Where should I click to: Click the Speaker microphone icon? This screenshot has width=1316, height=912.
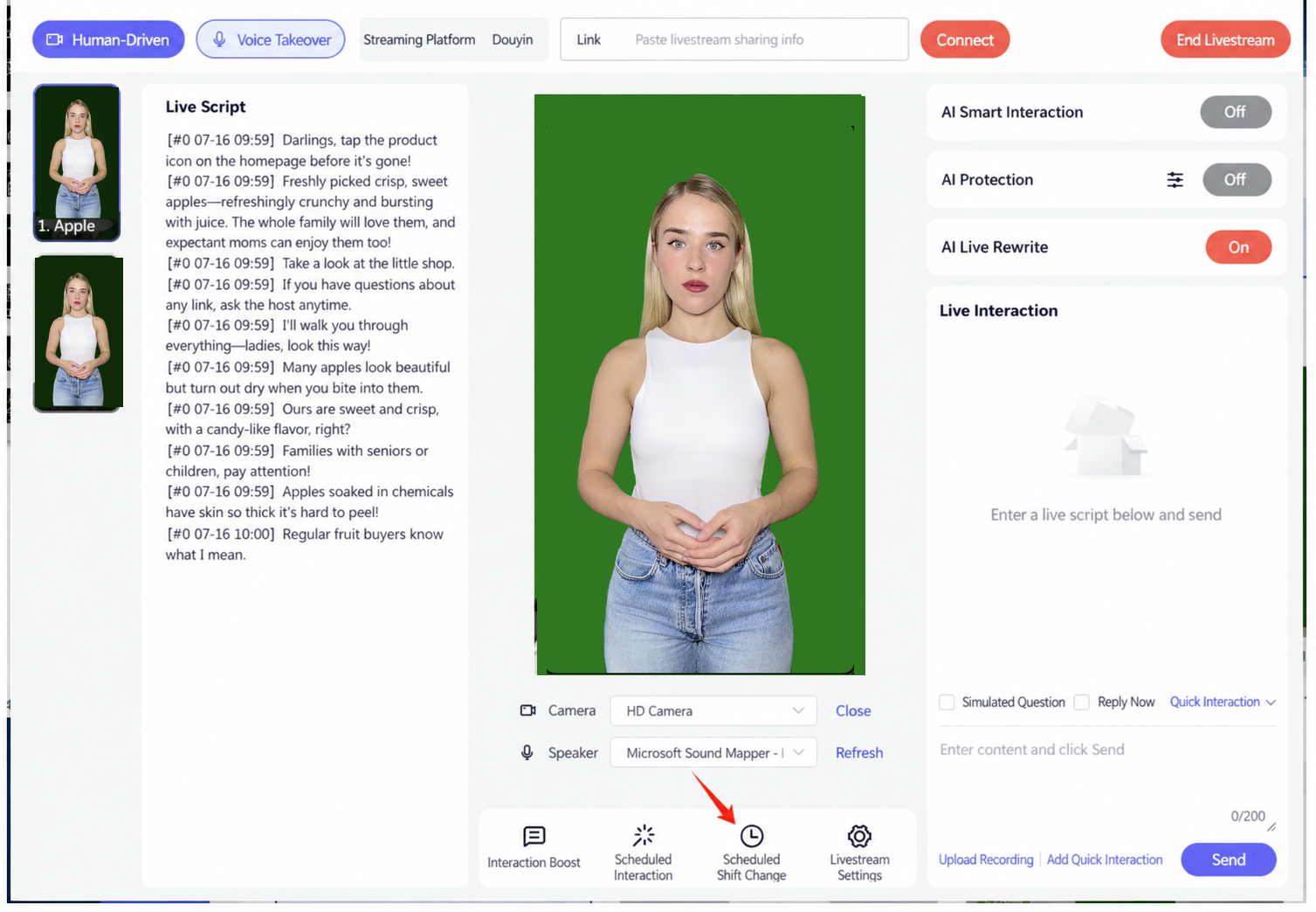click(x=527, y=752)
